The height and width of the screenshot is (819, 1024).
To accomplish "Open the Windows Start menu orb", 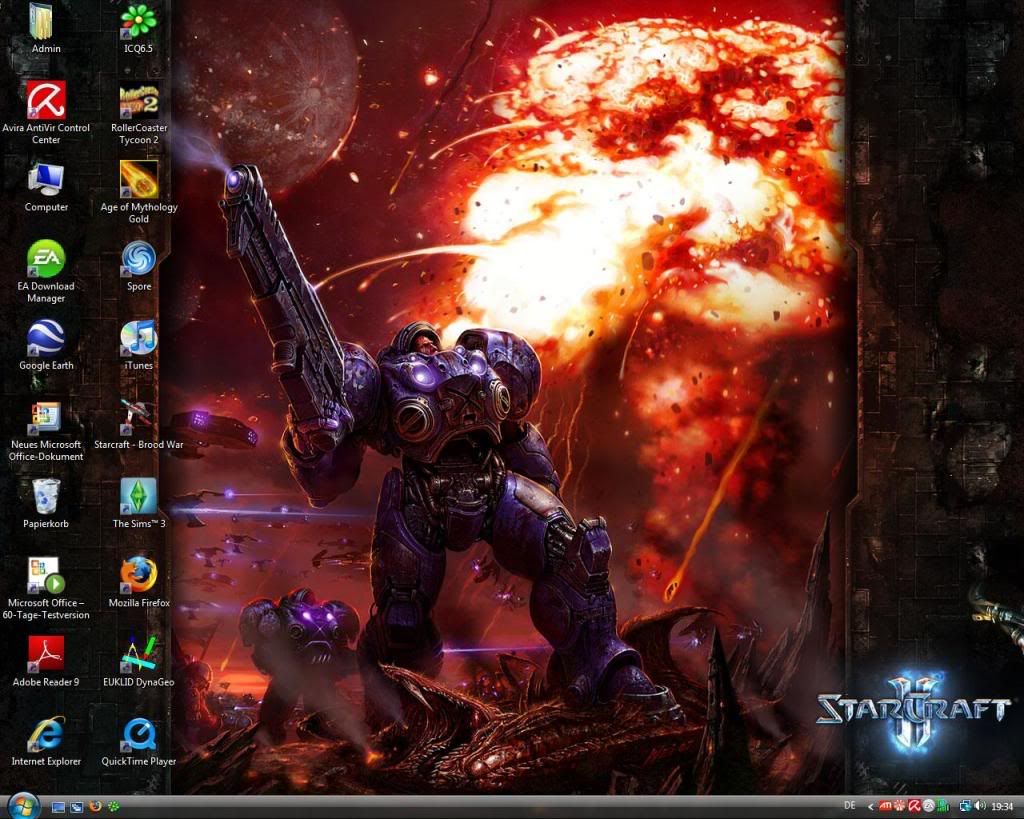I will 22,805.
